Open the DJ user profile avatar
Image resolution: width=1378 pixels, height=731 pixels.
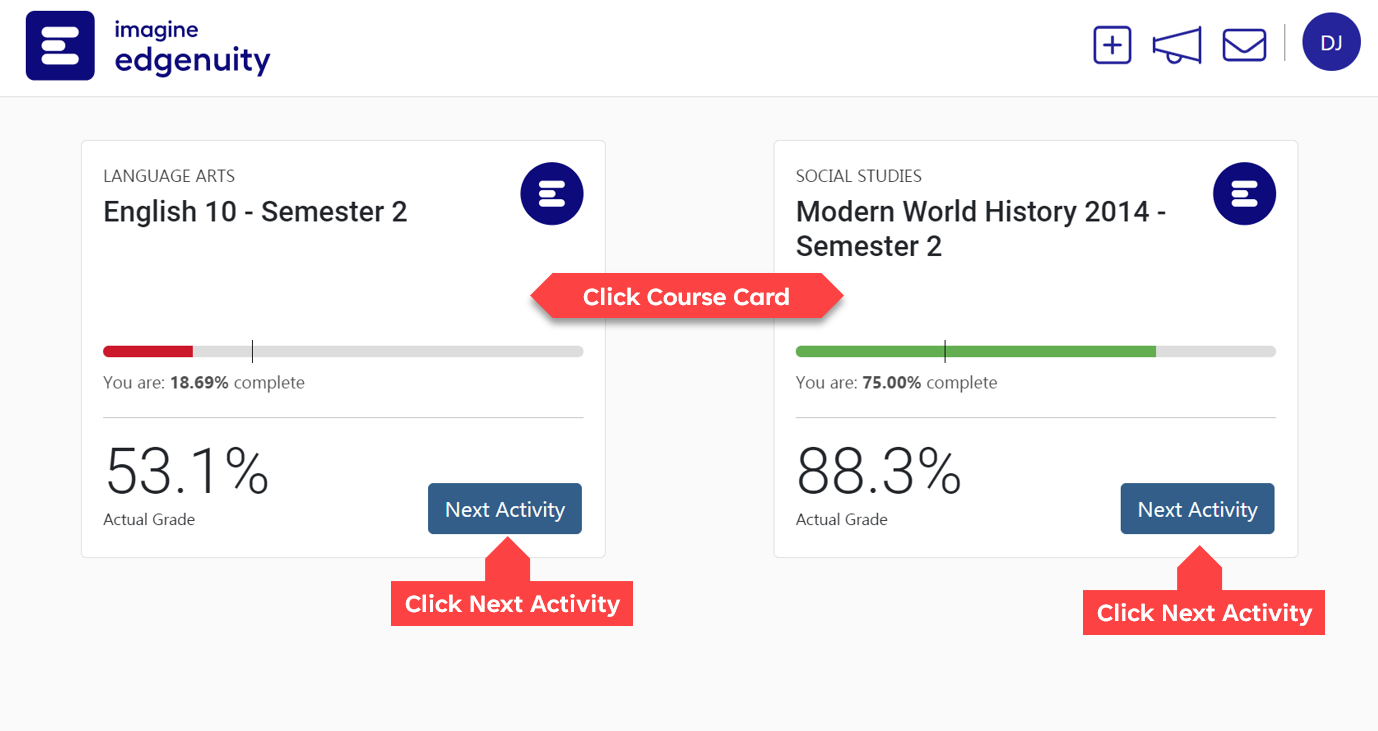[x=1331, y=42]
